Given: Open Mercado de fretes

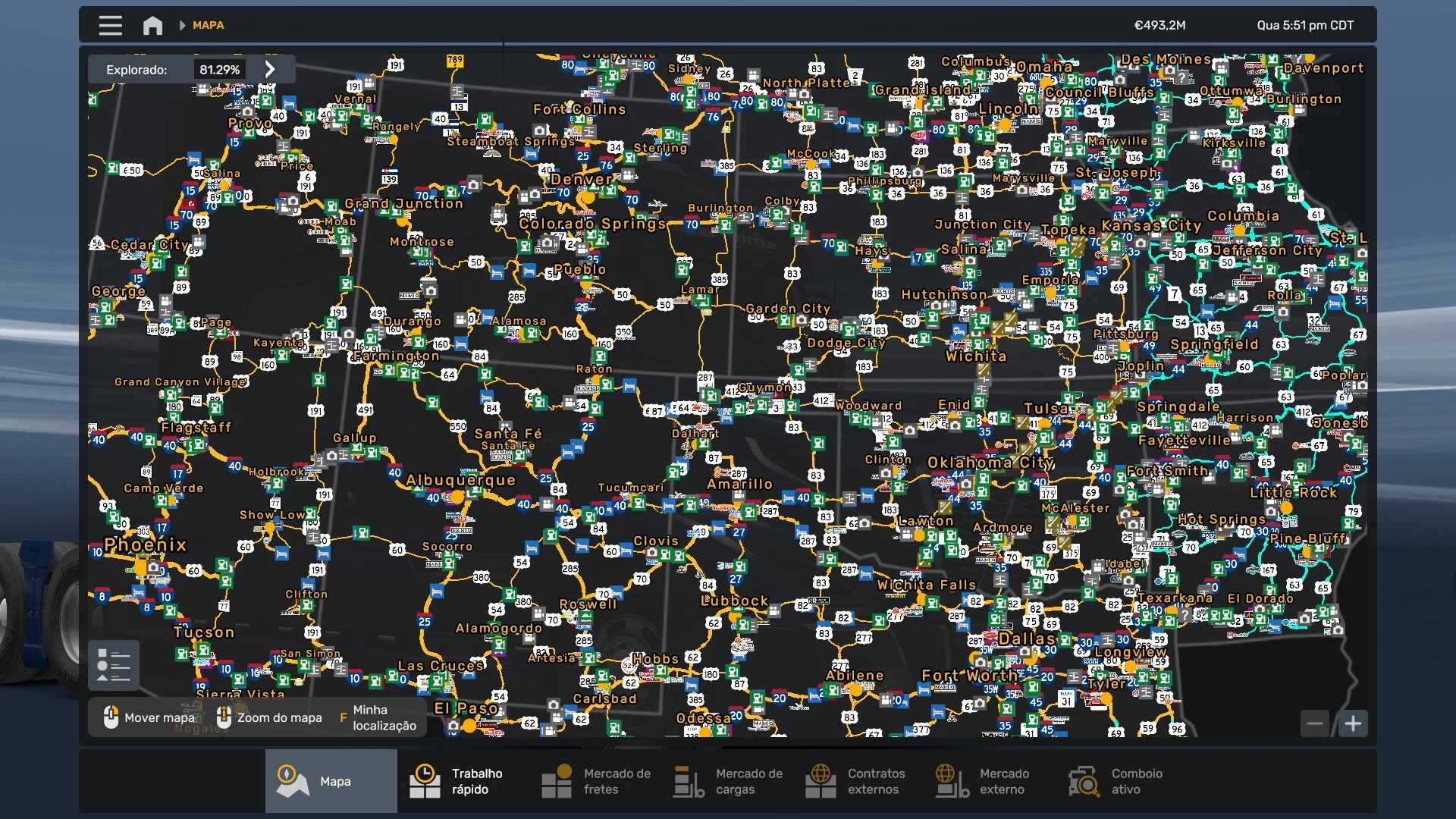Looking at the screenshot, I should [595, 781].
